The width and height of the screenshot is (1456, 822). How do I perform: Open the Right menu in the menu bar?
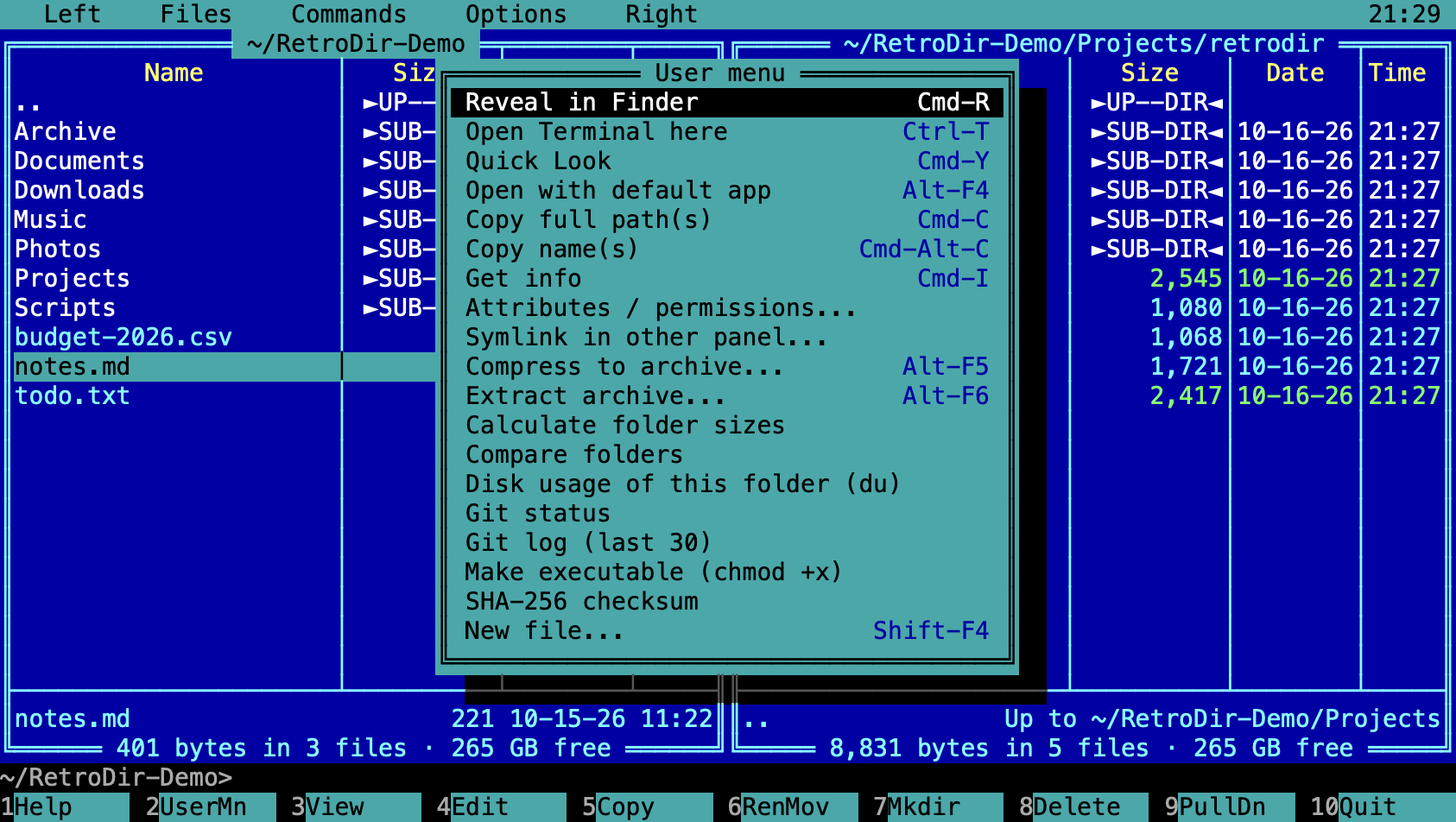click(x=662, y=14)
